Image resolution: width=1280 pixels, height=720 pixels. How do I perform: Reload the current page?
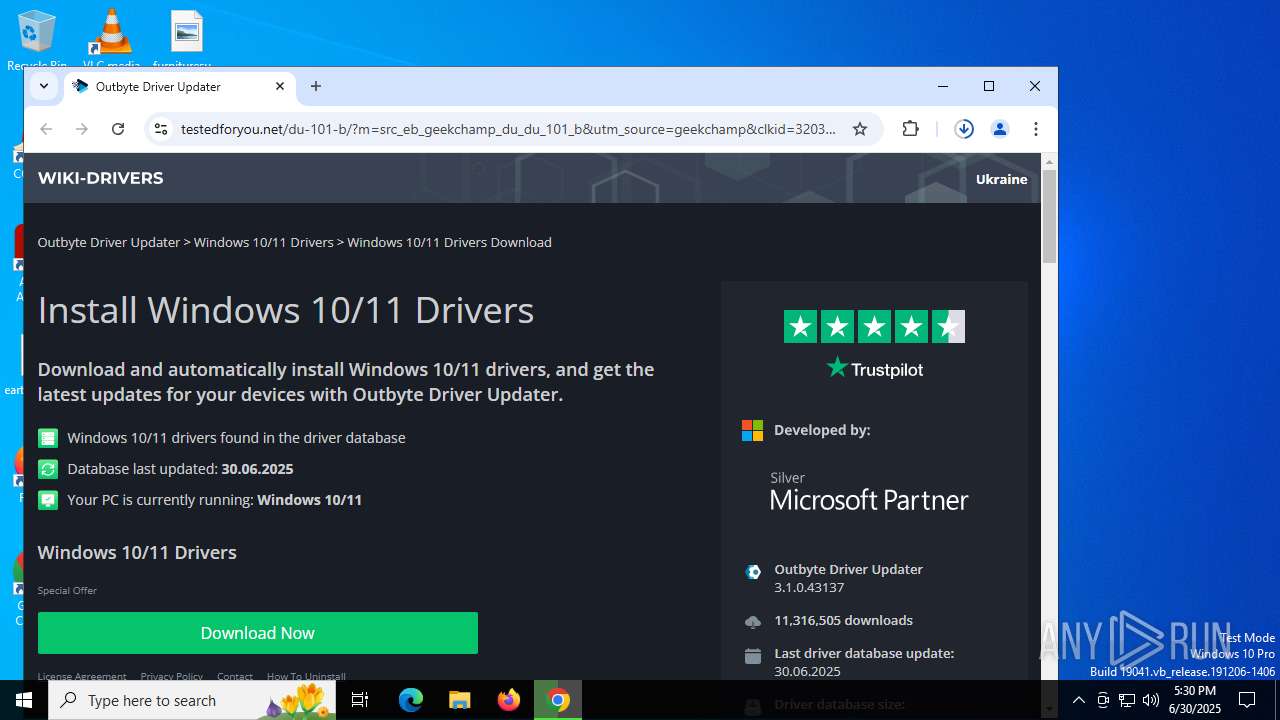click(x=118, y=129)
